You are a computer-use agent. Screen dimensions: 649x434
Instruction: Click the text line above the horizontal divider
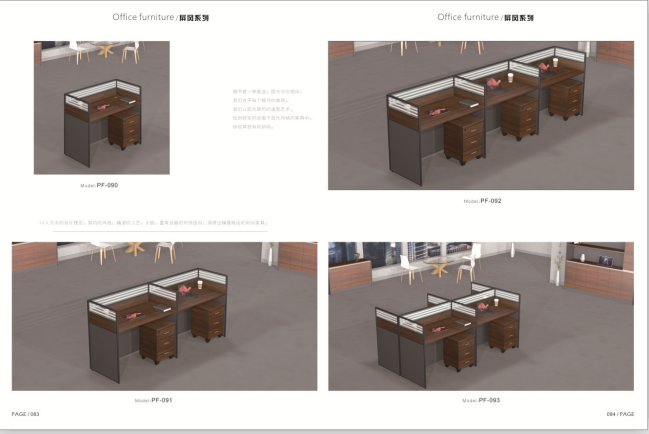click(153, 221)
